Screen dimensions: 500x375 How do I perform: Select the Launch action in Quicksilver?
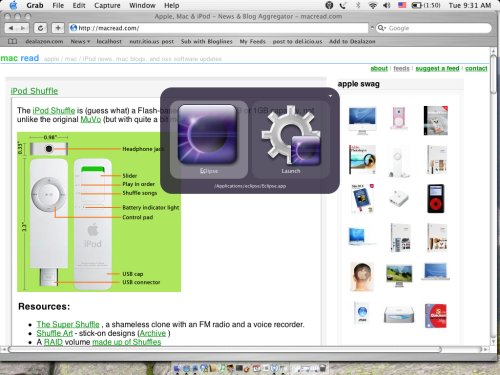[x=291, y=140]
